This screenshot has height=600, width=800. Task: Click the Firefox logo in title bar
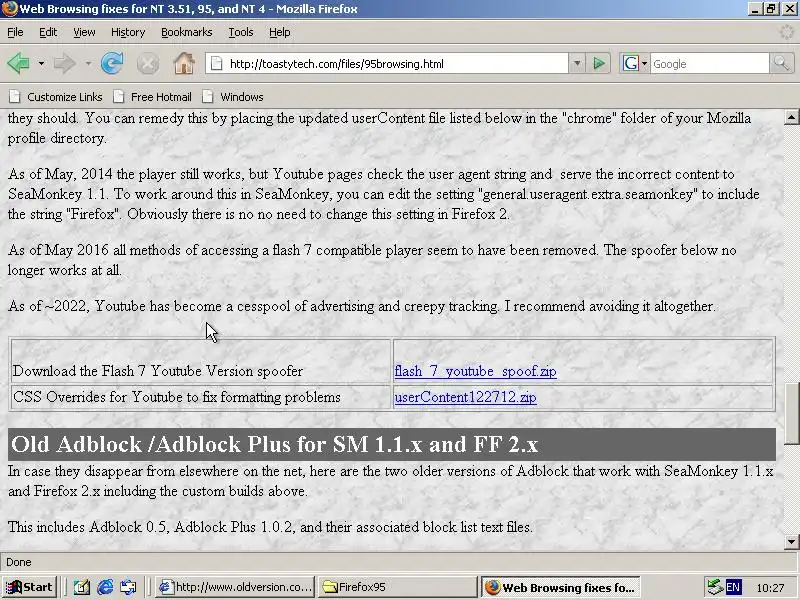click(x=9, y=9)
